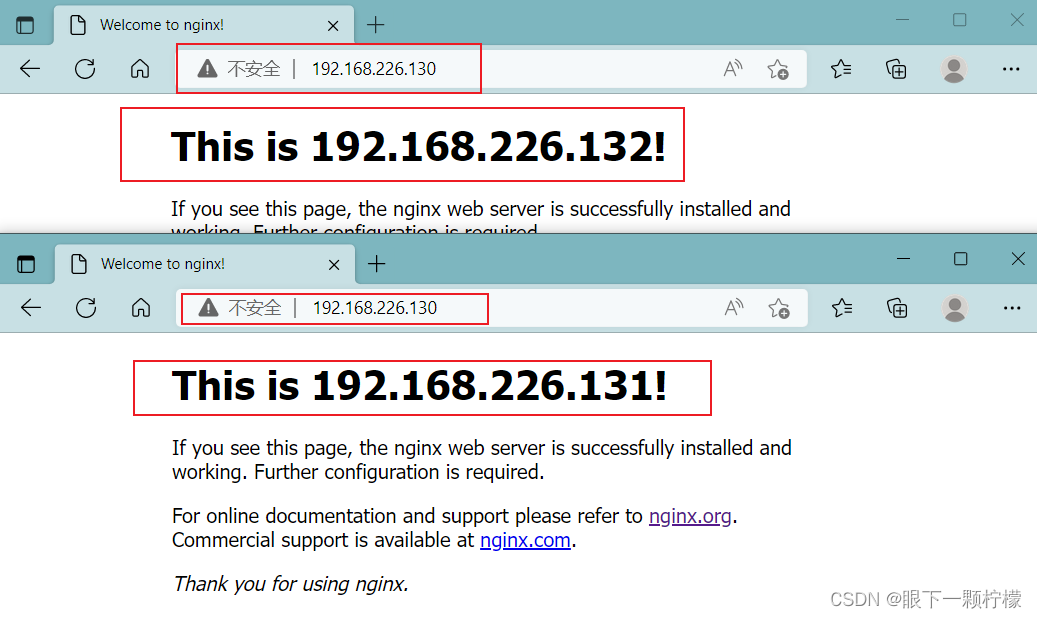The image size is (1037, 618).
Task: Click the not-secure warning in lower window
Action: coord(240,308)
